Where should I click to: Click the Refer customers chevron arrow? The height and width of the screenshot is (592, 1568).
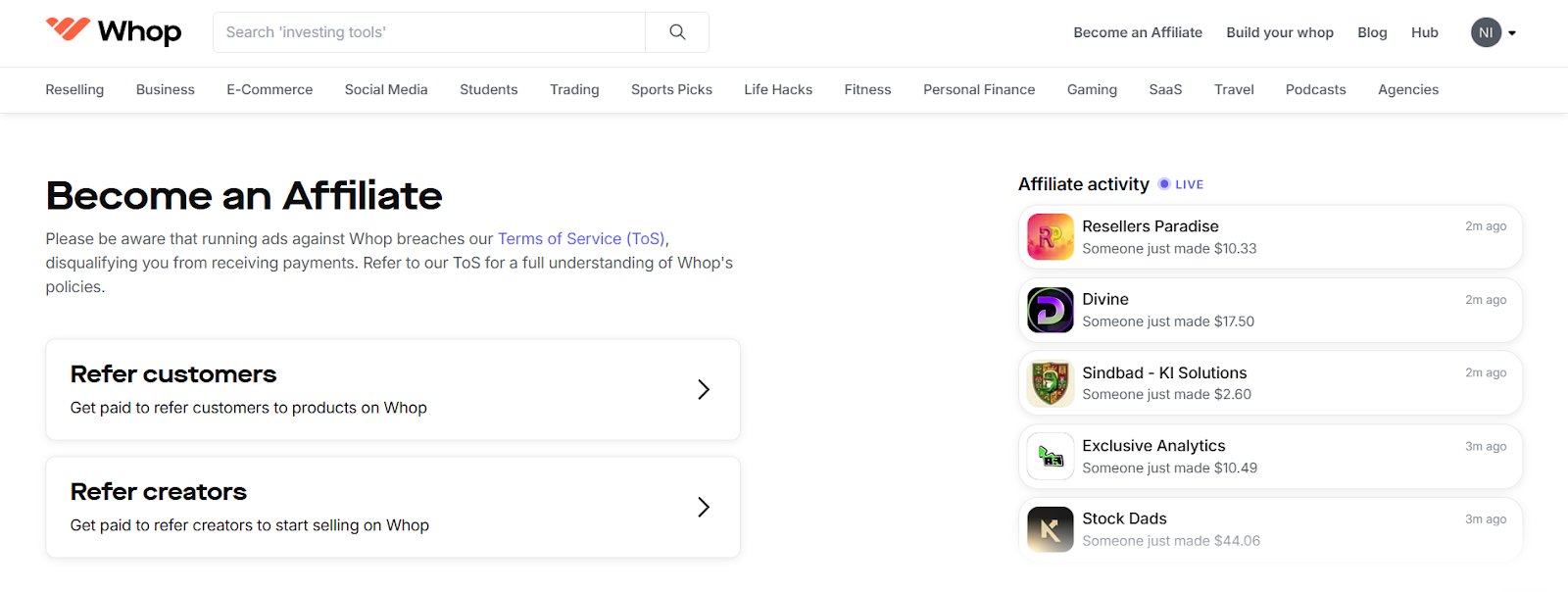pos(703,389)
